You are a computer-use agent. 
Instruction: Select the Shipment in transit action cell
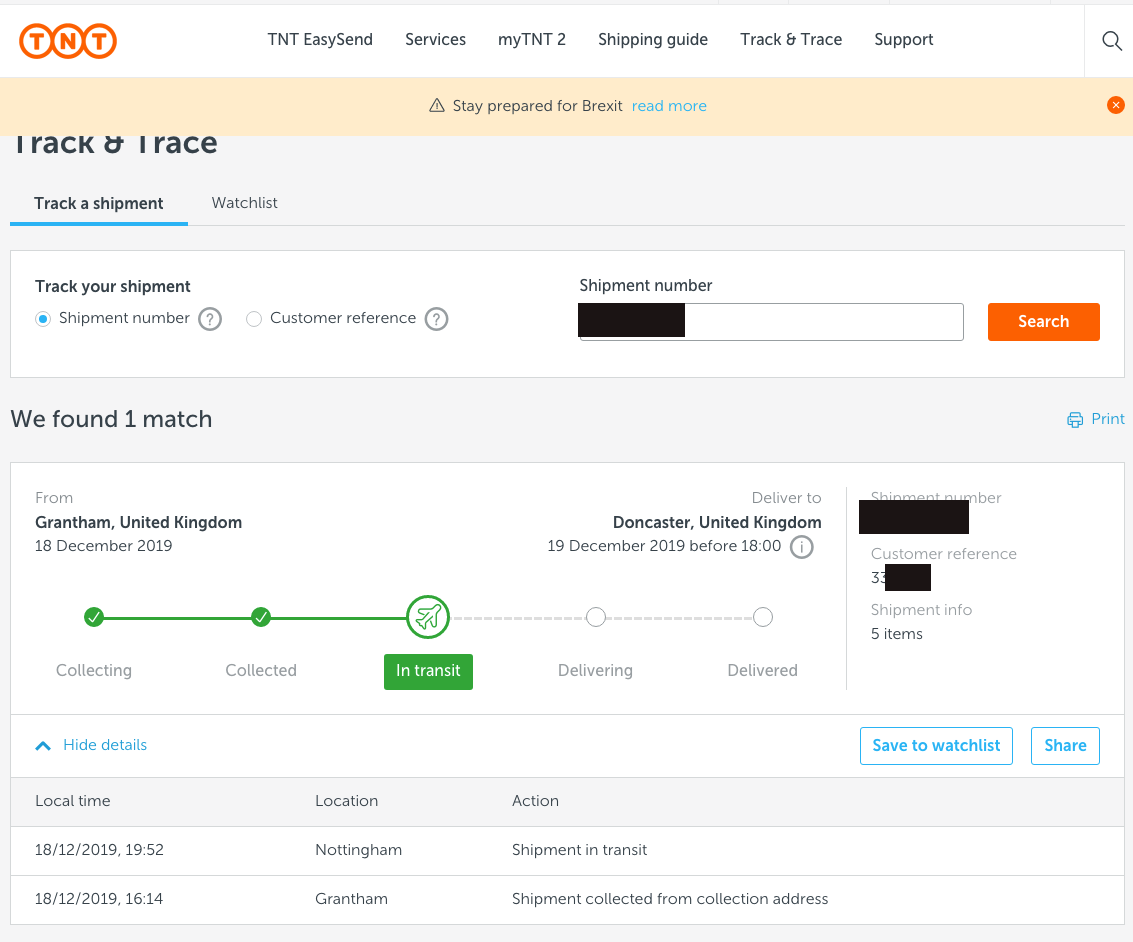(x=580, y=850)
